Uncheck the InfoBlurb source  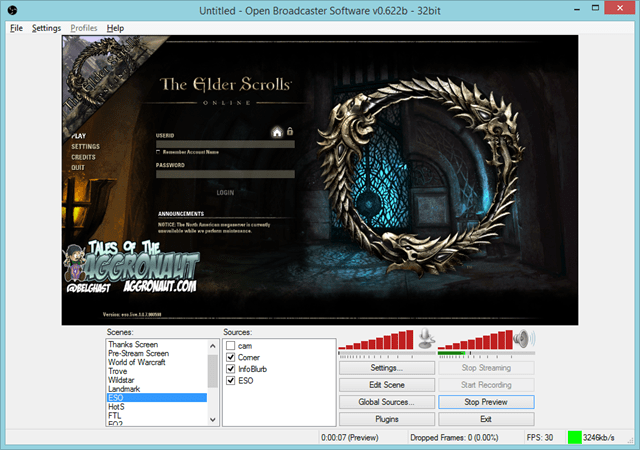coord(231,369)
